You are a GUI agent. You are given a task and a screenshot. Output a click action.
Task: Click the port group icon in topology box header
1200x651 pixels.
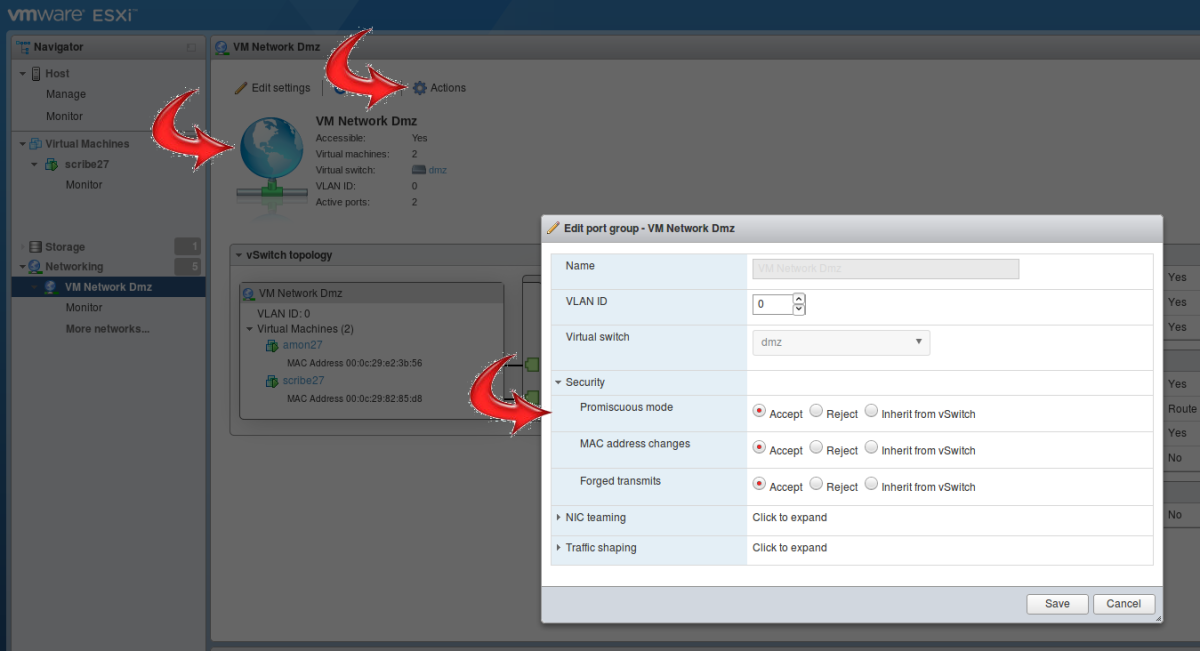(249, 294)
